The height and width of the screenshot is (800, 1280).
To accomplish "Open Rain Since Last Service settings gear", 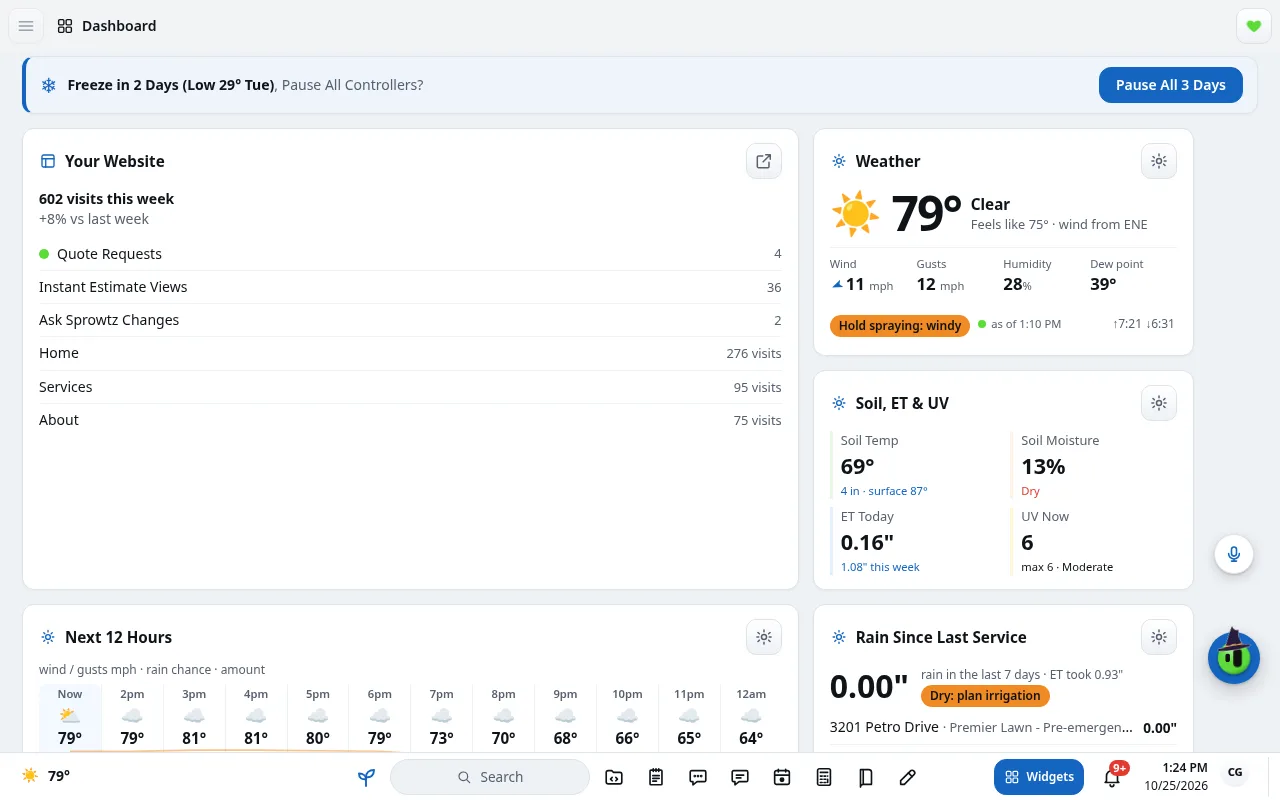I will pos(1159,637).
